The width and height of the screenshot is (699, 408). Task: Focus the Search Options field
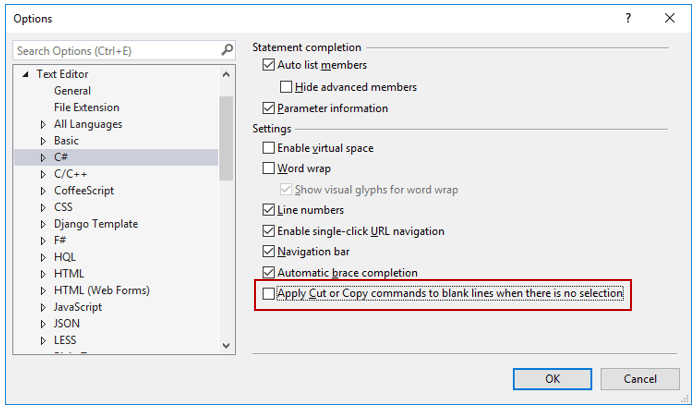115,50
